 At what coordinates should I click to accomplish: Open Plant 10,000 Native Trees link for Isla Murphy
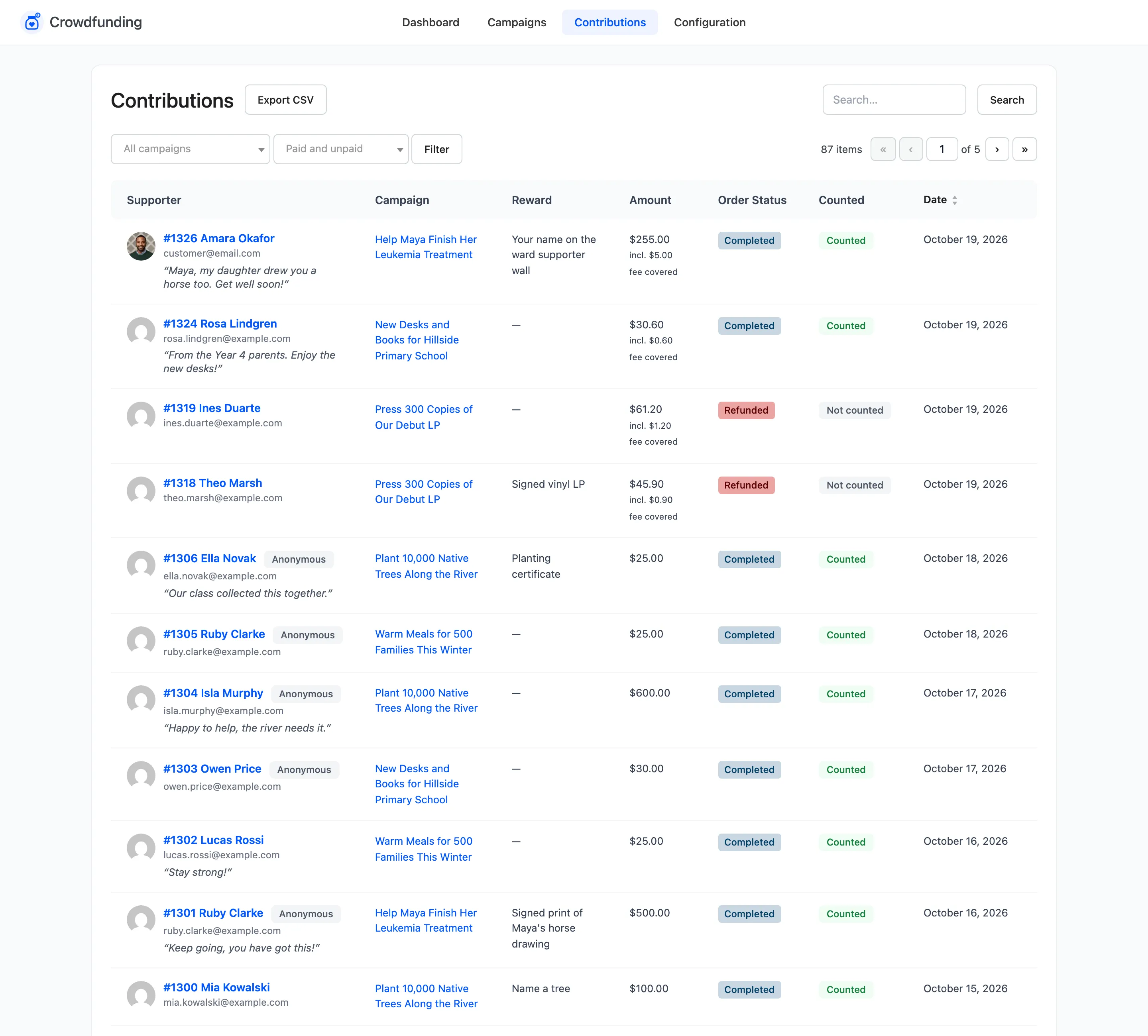point(426,701)
